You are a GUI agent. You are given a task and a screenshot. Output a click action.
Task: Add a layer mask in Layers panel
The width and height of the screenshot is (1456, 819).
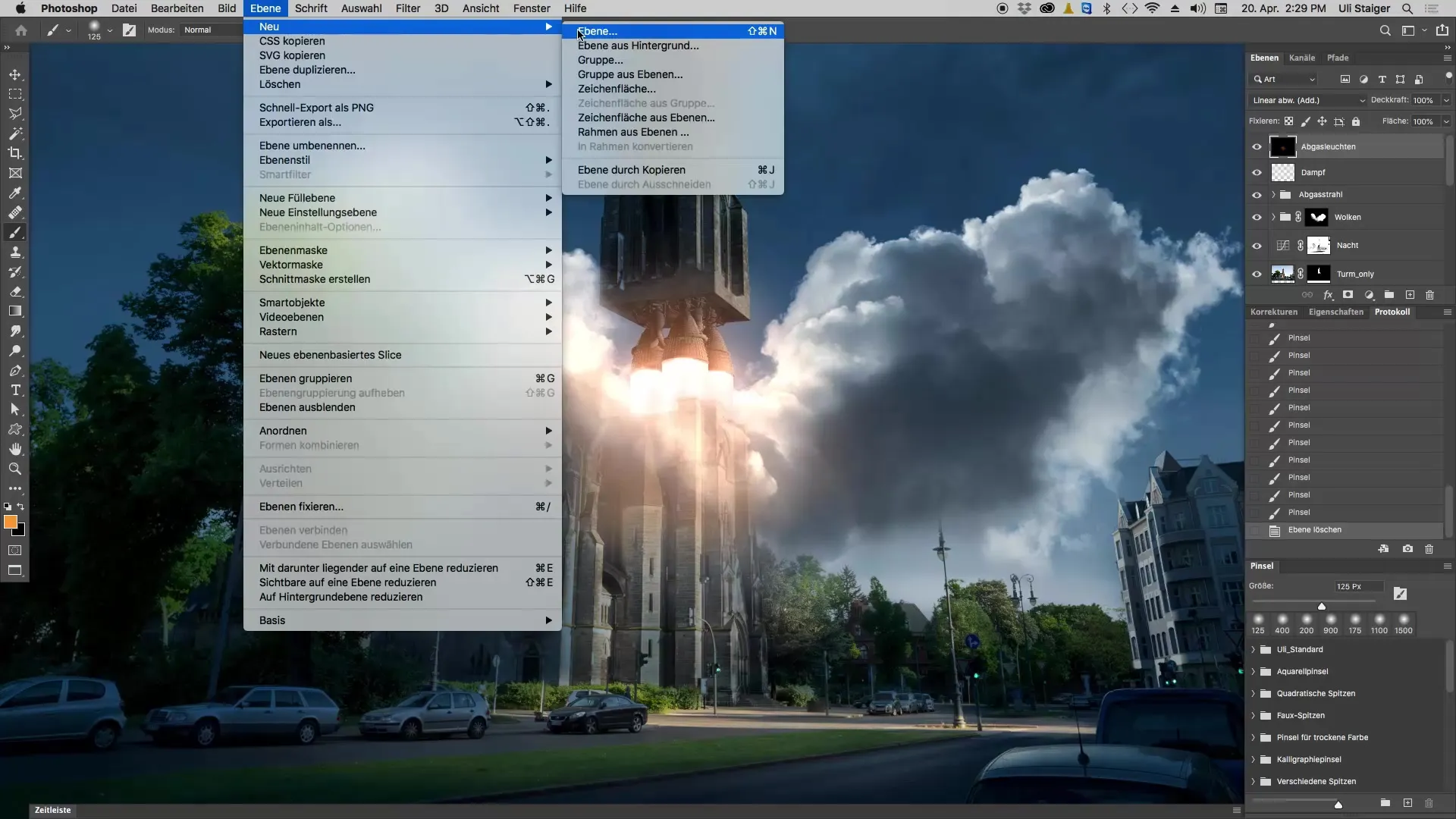coord(1348,295)
